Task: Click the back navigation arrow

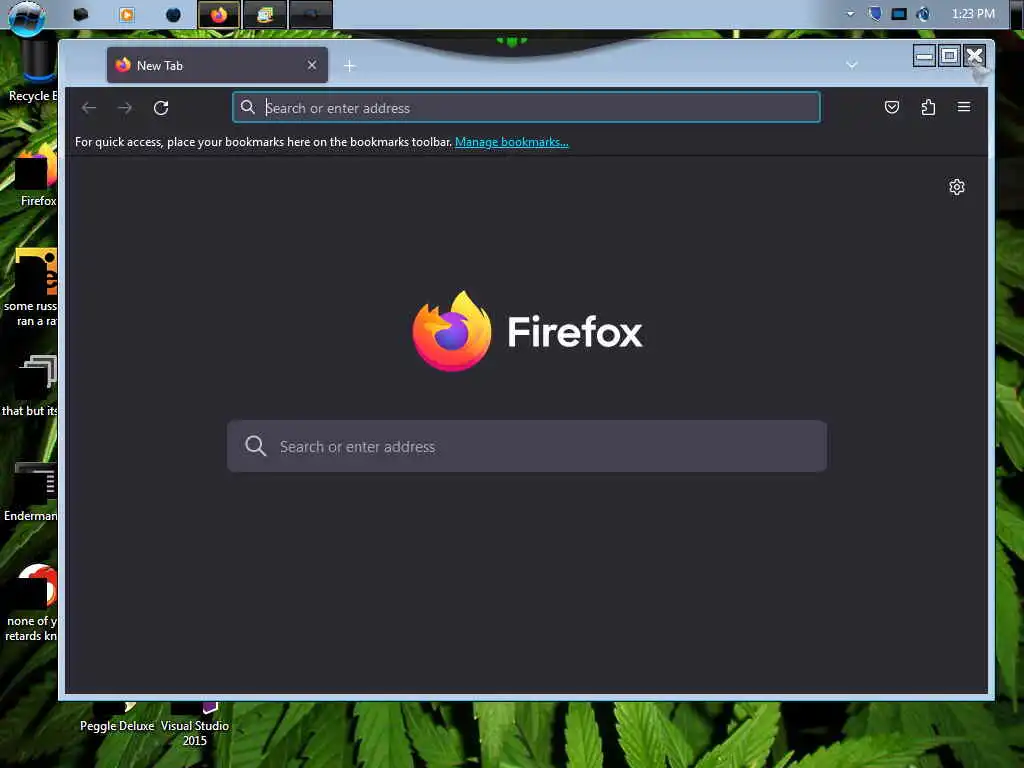Action: tap(89, 108)
